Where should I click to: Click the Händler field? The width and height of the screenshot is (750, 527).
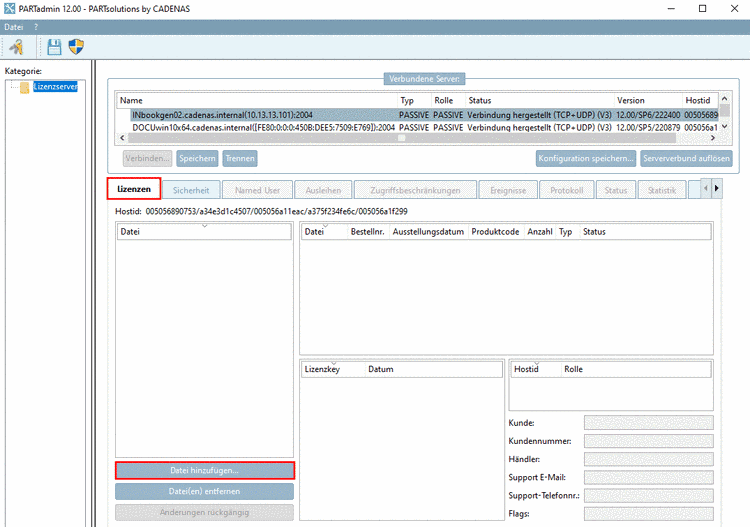(649, 459)
